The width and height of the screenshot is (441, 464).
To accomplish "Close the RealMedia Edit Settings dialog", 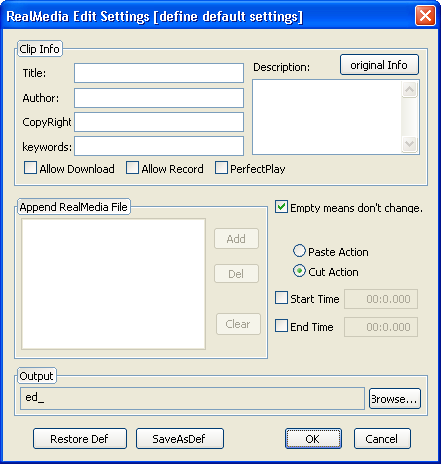I will point(425,15).
